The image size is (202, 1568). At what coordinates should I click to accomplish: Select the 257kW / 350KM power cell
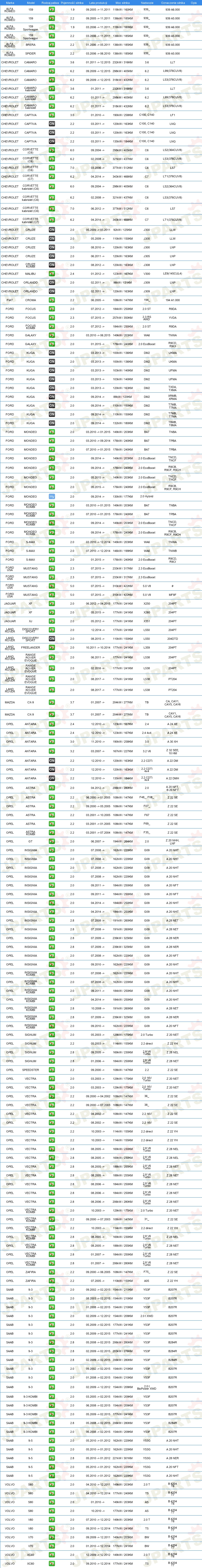point(123,318)
